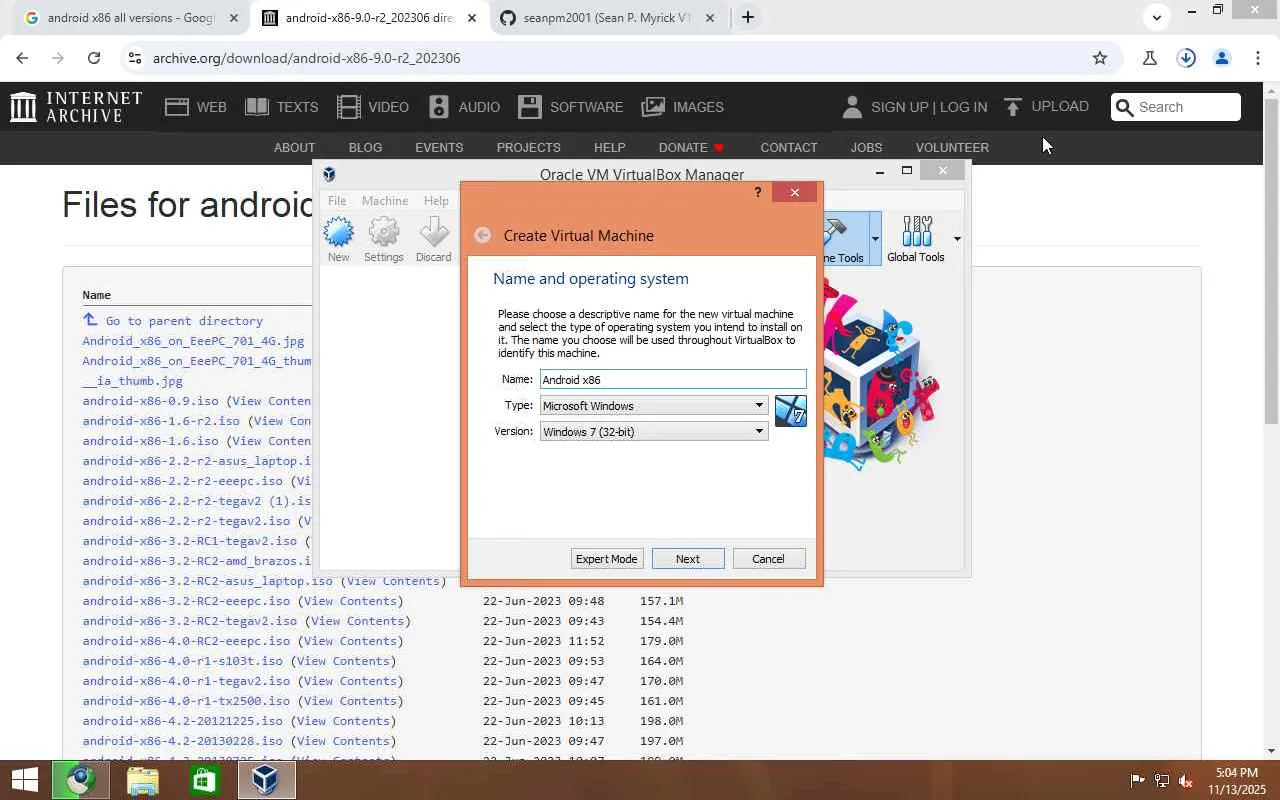The image size is (1280, 800).
Task: Open the Chrome profile icon
Action: pos(1222,58)
